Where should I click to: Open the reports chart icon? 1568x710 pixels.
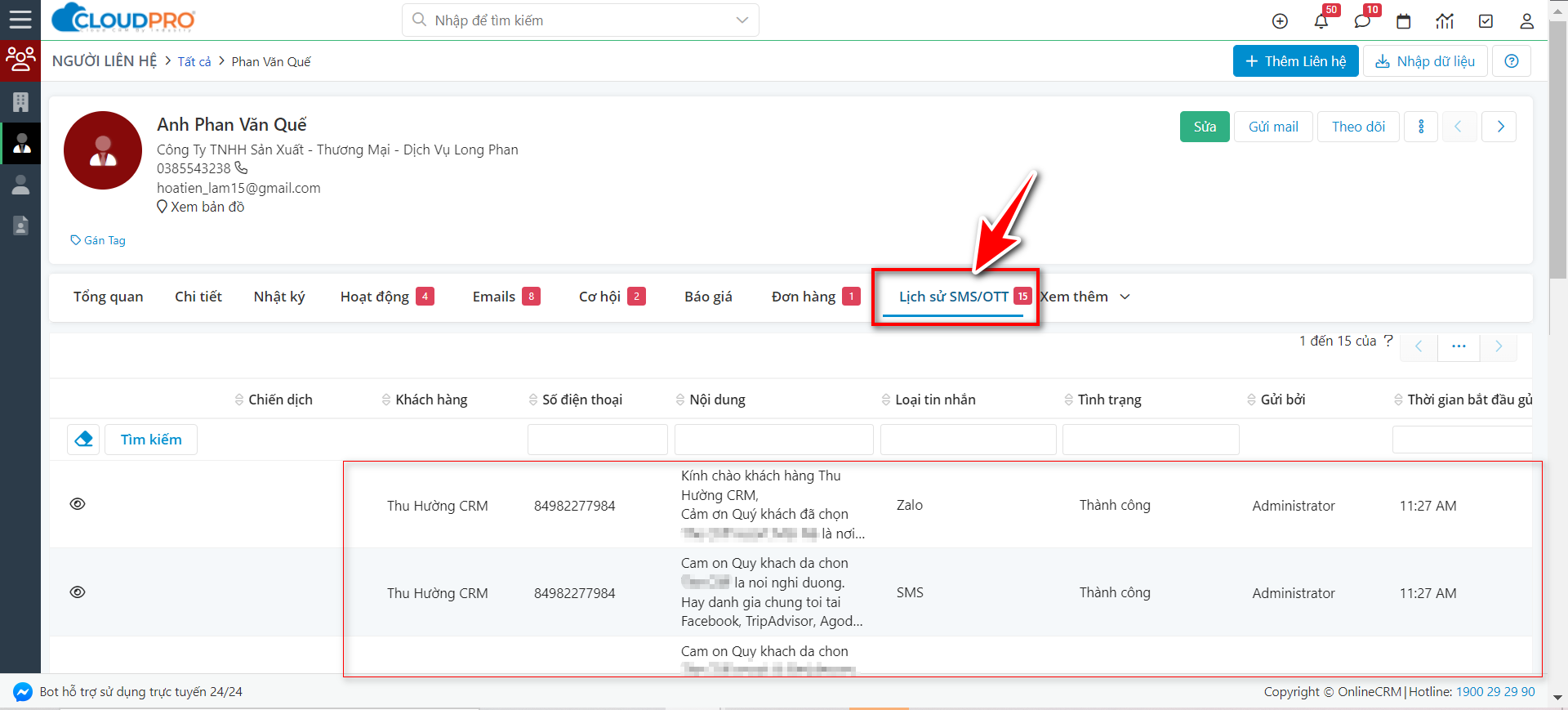(1445, 21)
